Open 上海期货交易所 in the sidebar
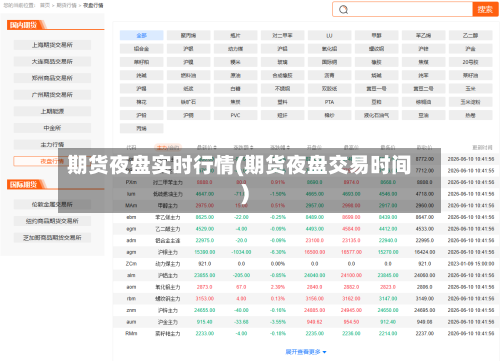Viewport: 500px width, 361px height. [x=52, y=45]
